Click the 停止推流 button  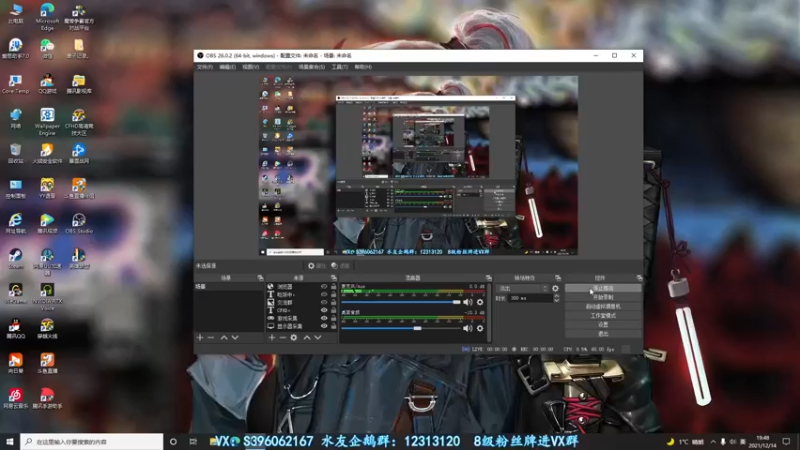point(603,288)
